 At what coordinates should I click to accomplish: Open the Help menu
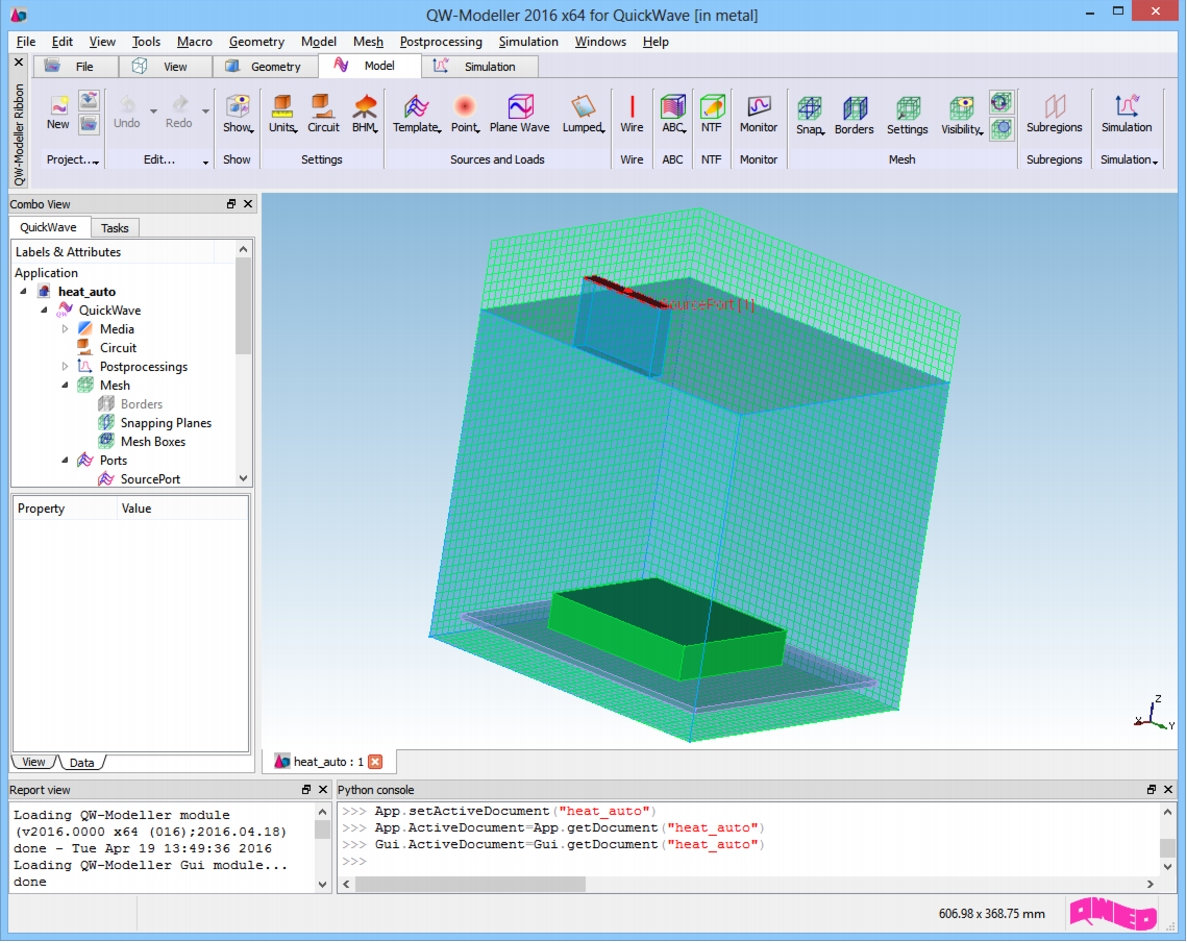[x=656, y=42]
